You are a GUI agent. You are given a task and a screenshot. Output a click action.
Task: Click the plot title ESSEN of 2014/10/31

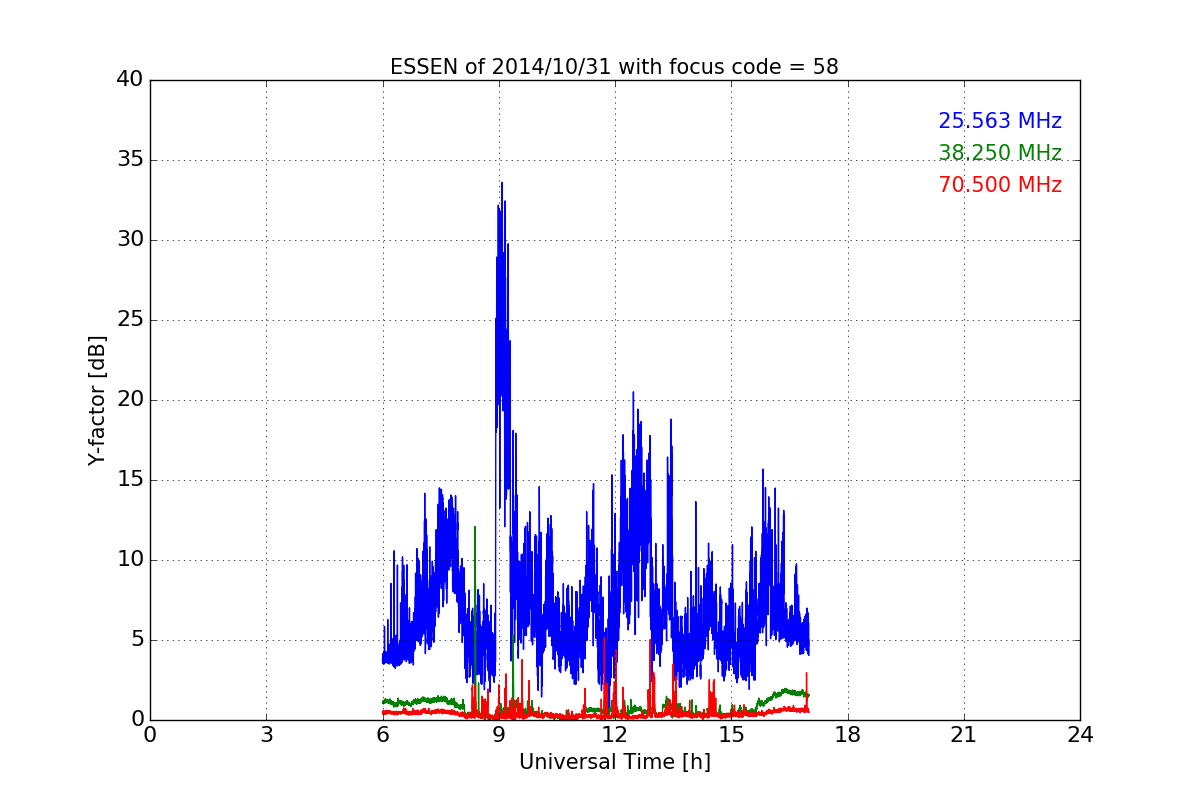(614, 67)
